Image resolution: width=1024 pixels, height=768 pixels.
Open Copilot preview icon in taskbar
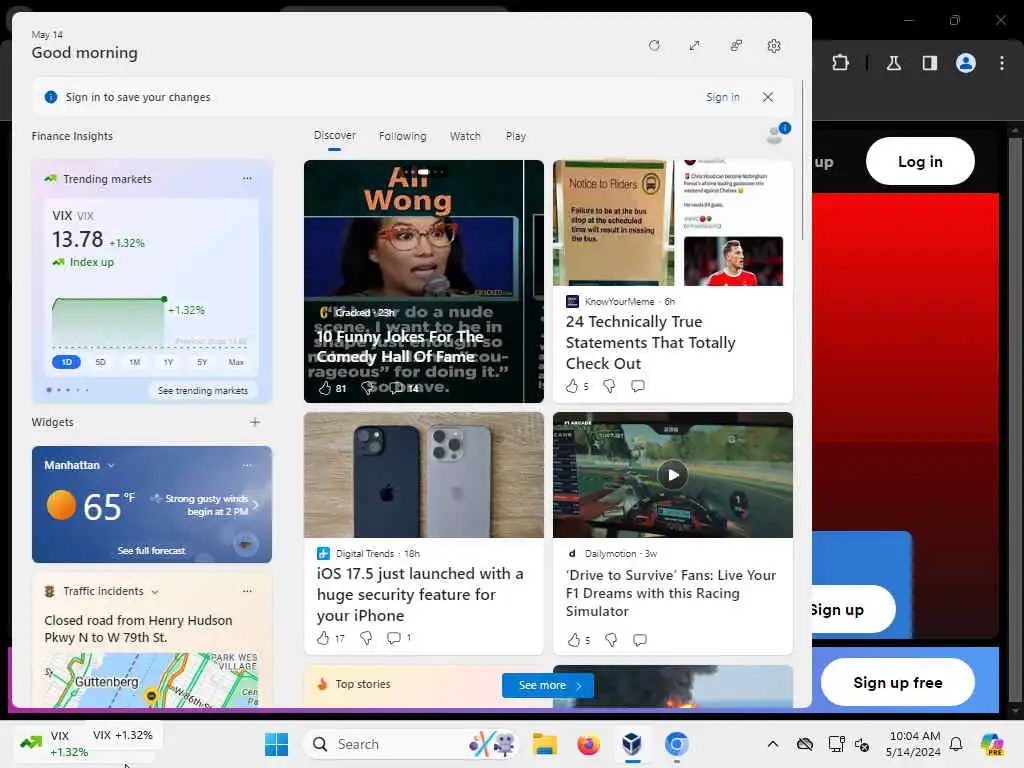(x=991, y=744)
